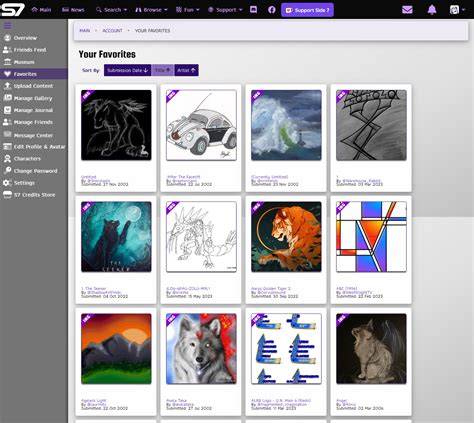Open S7 Credits Store in sidebar
The image size is (474, 423).
pos(34,195)
